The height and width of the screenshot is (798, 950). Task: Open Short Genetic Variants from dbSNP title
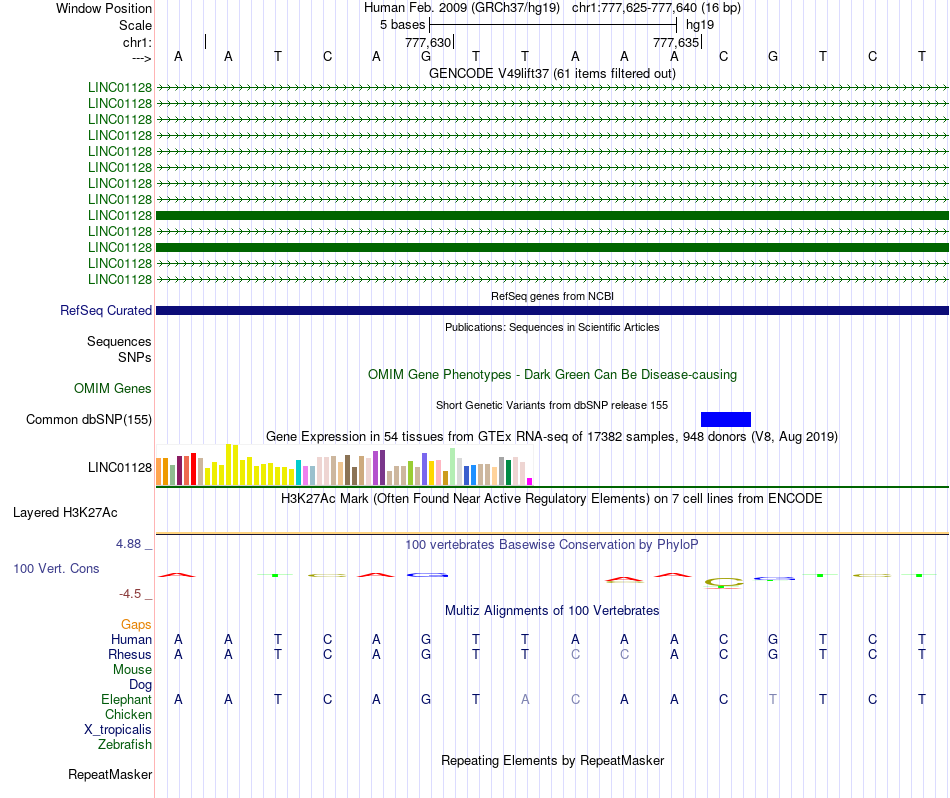click(x=552, y=405)
